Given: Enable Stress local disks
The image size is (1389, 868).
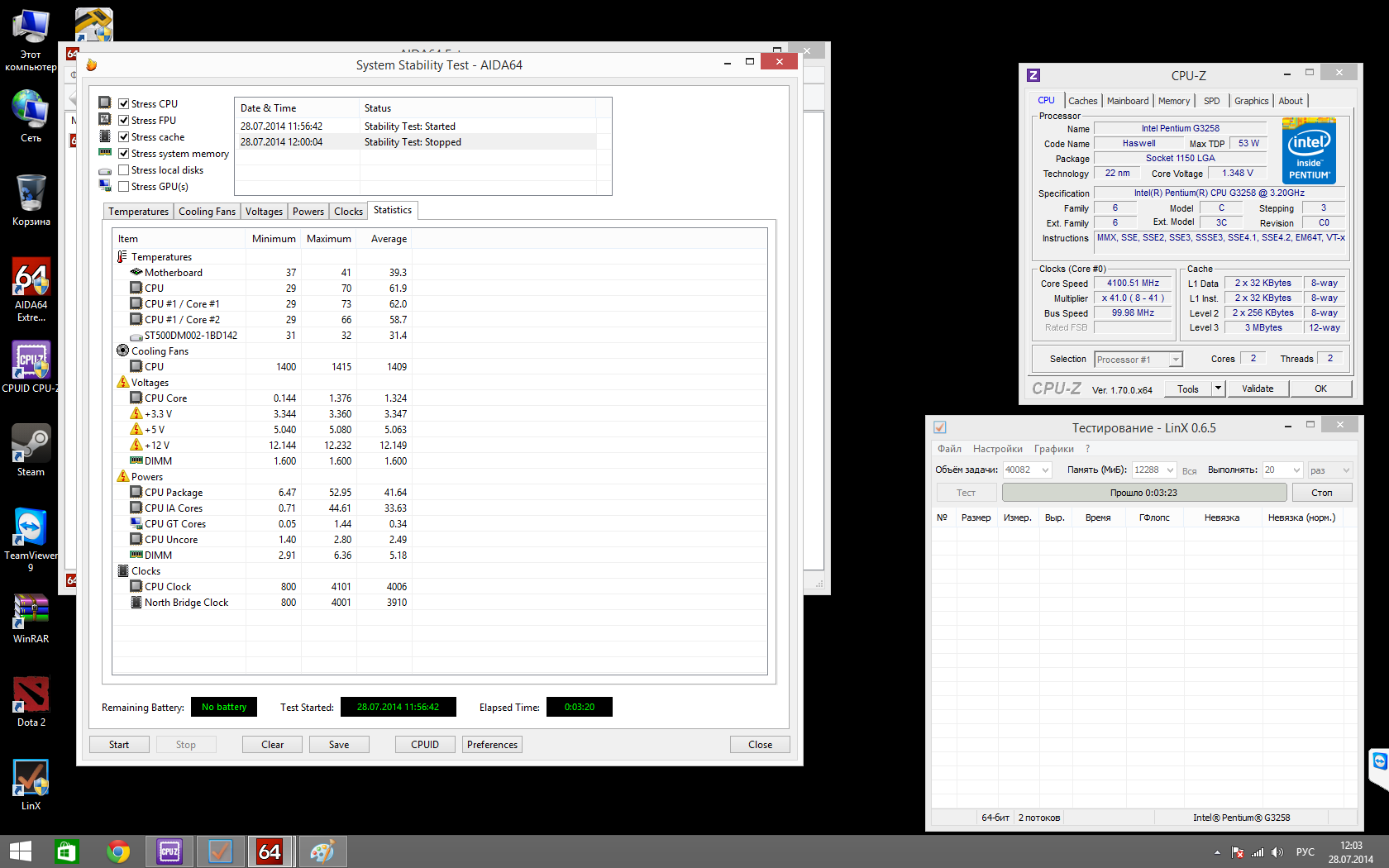Looking at the screenshot, I should 124,170.
